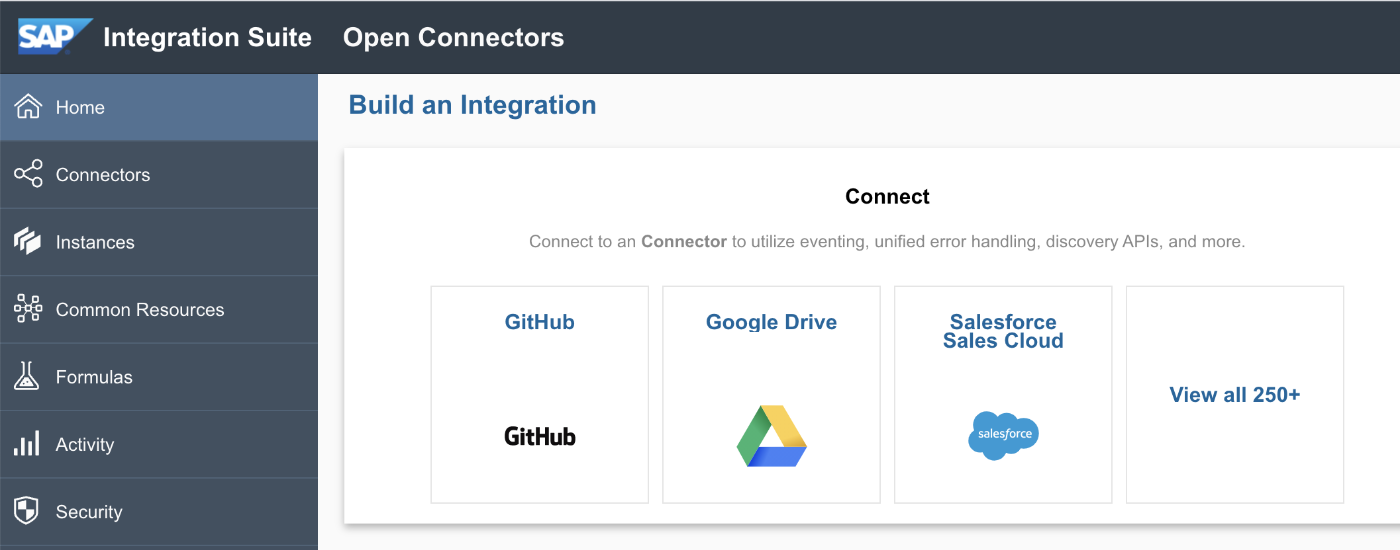
Task: Click the Common Resources hierarchy icon
Action: pos(28,309)
